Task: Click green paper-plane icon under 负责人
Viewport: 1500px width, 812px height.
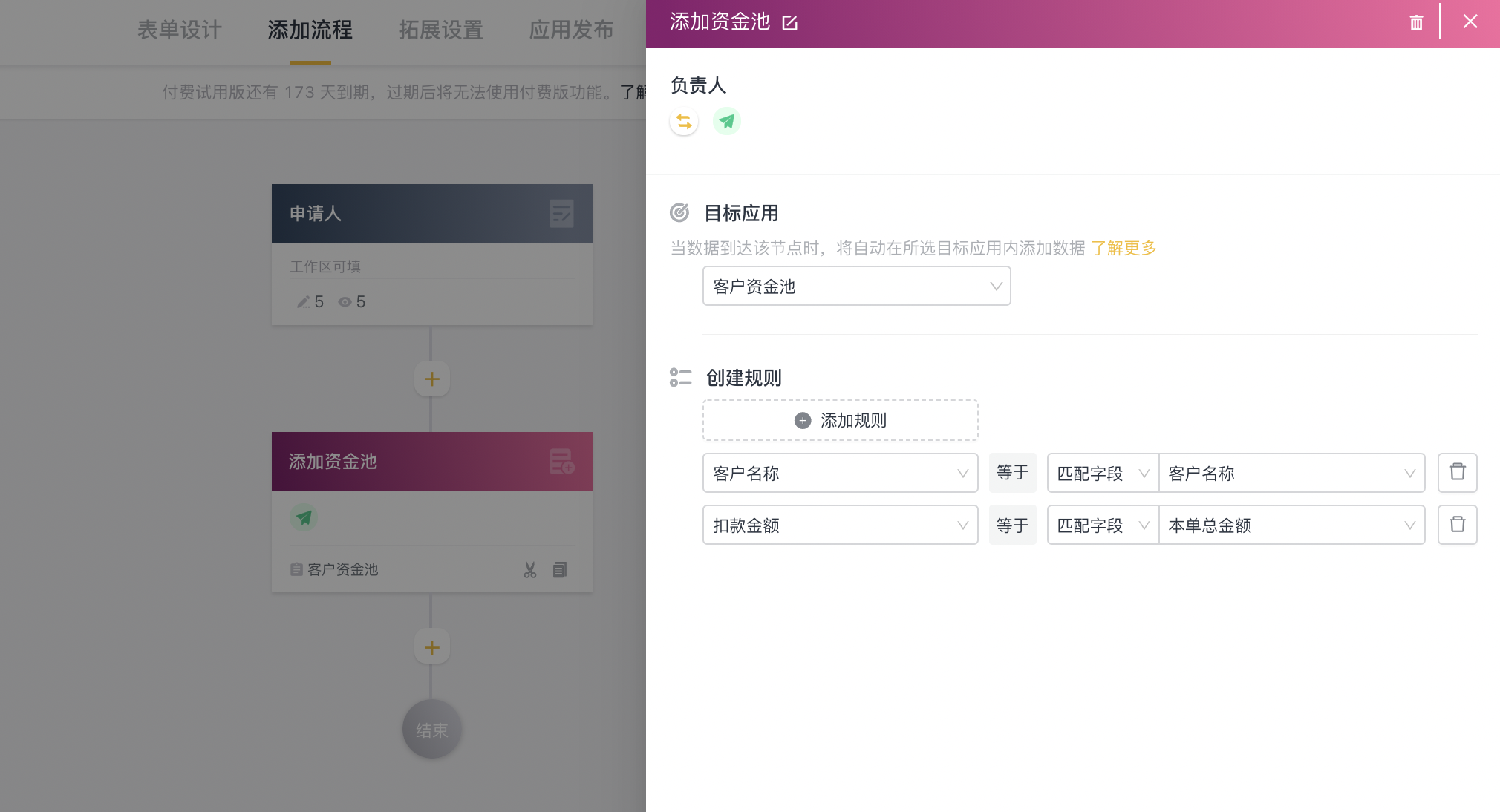Action: point(727,121)
